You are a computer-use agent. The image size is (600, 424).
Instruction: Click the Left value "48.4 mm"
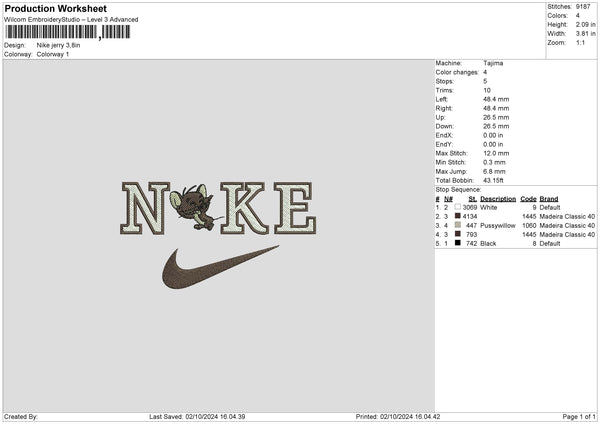(496, 99)
